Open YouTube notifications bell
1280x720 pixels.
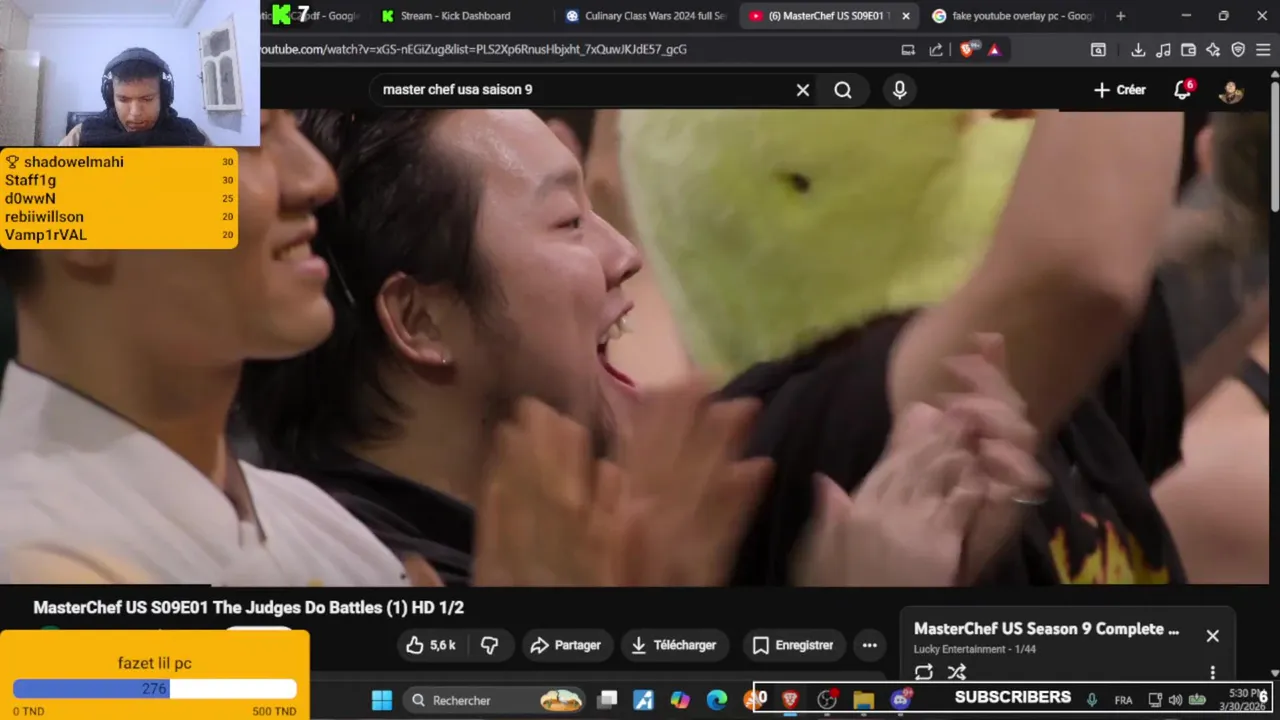pos(1183,90)
